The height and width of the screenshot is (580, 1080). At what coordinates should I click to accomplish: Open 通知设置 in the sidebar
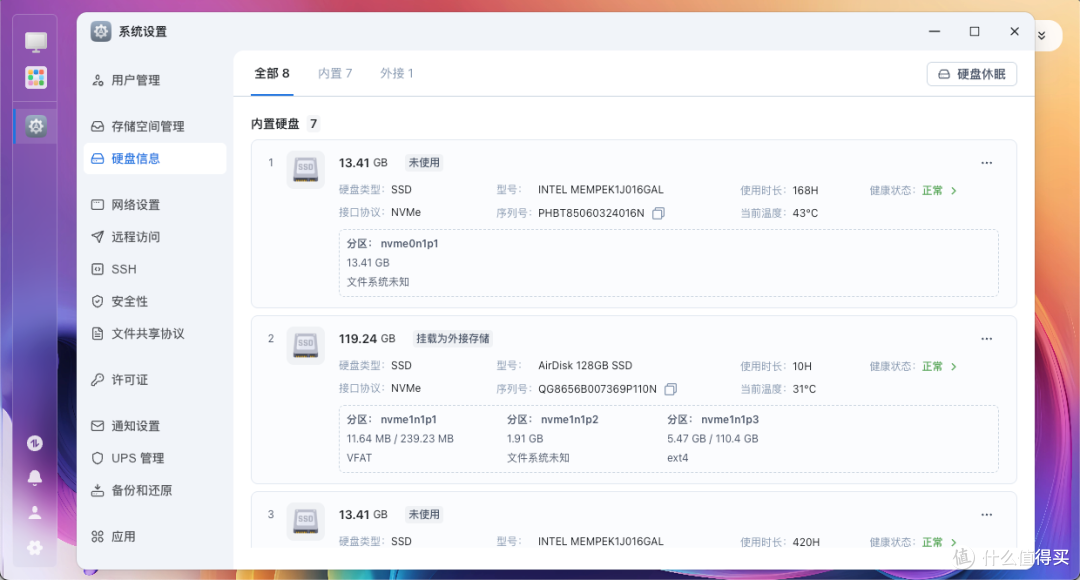[154, 426]
